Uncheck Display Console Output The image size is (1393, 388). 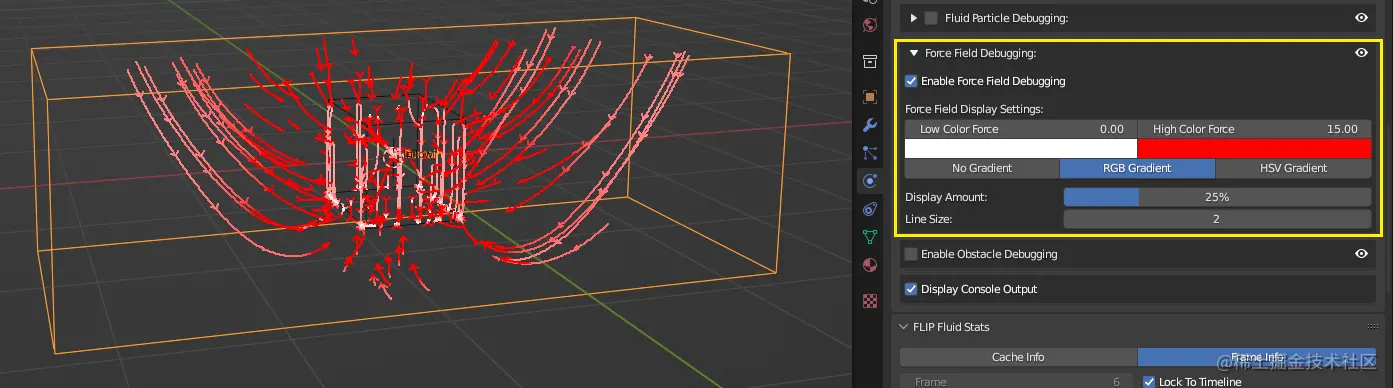click(911, 289)
